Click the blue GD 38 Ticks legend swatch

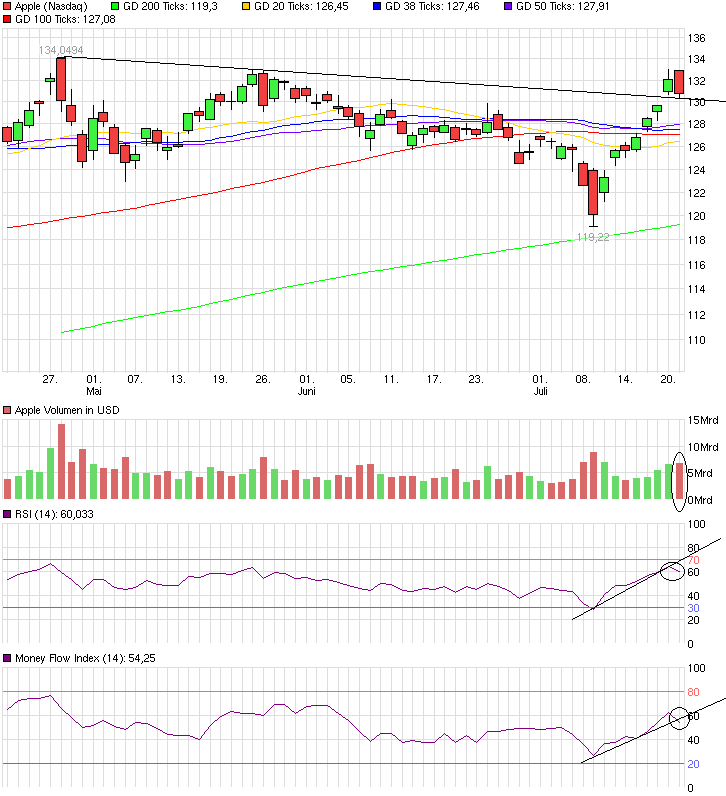pyautogui.click(x=377, y=7)
